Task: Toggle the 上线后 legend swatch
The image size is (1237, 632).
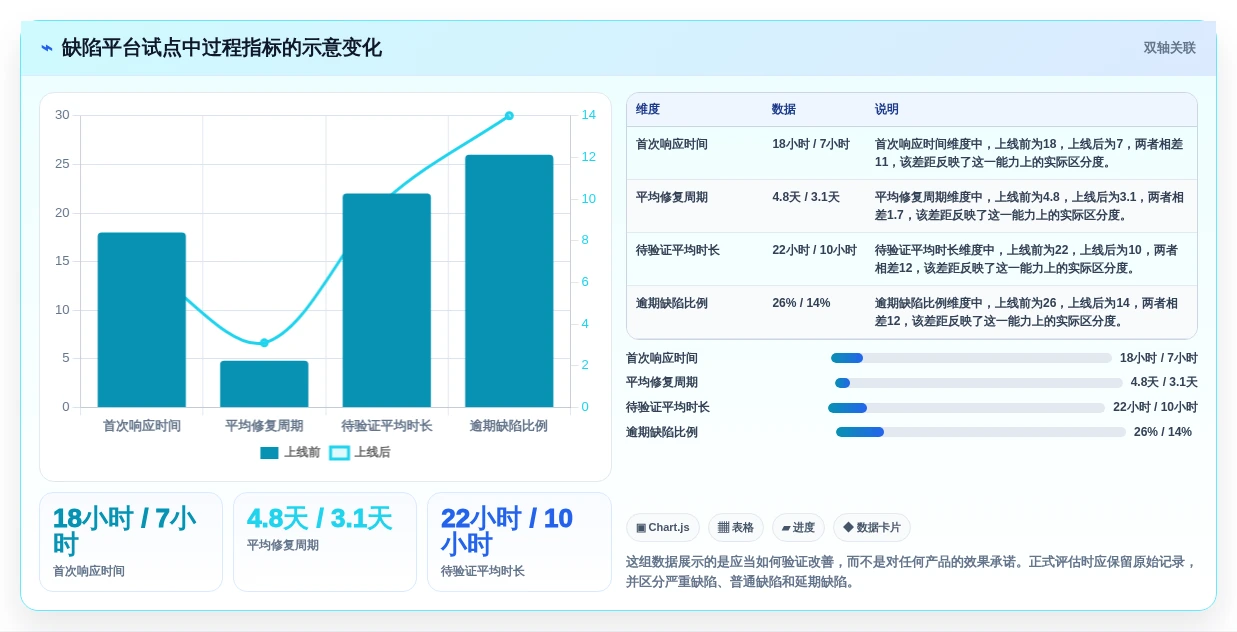Action: (339, 453)
